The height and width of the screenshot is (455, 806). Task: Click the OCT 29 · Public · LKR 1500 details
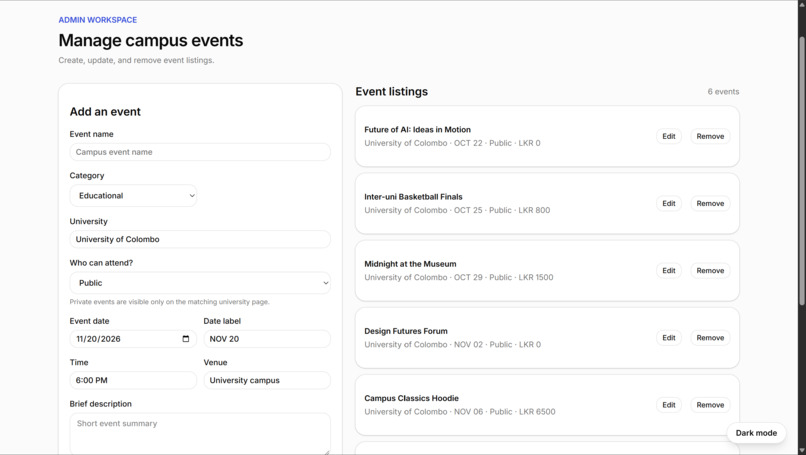click(503, 278)
